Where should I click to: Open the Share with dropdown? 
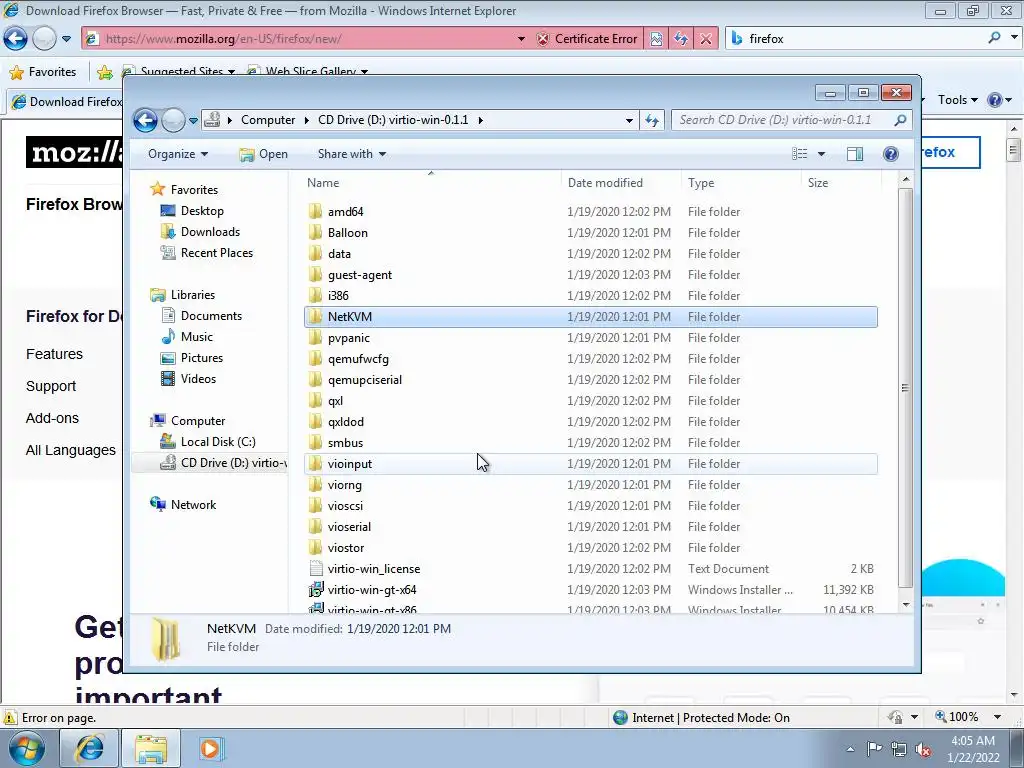351,154
